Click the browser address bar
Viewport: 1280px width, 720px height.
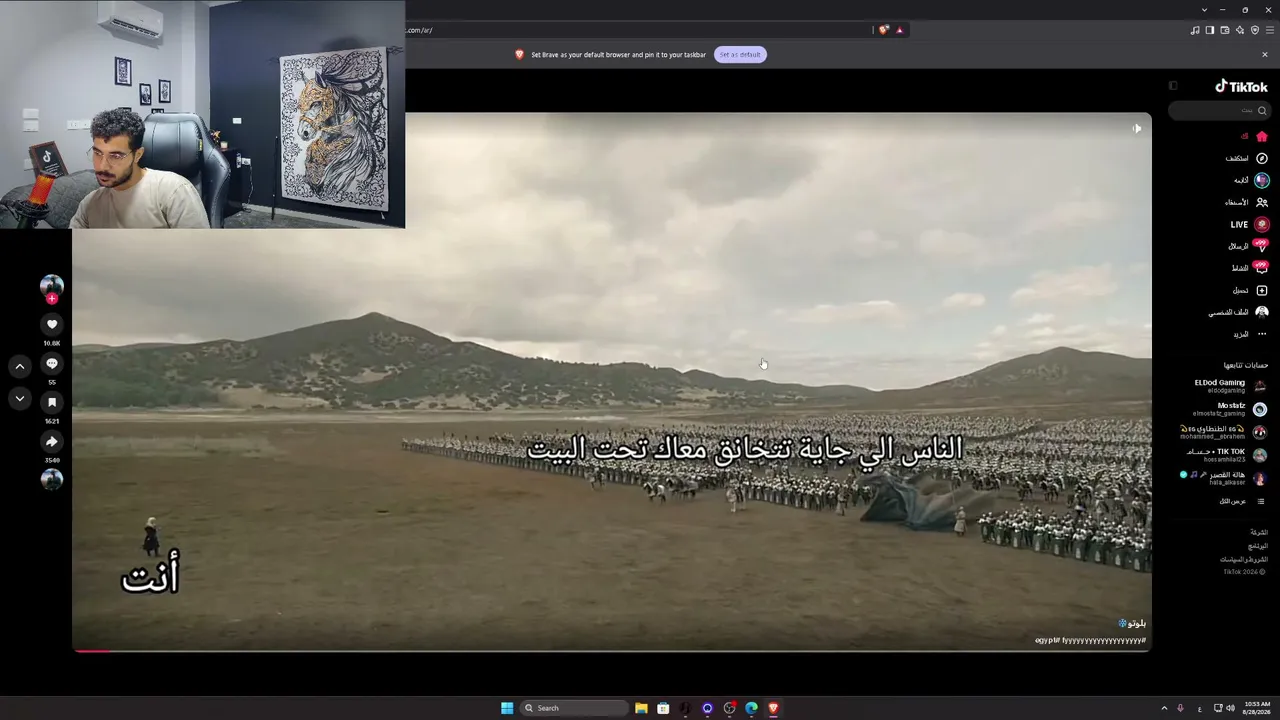coord(638,30)
